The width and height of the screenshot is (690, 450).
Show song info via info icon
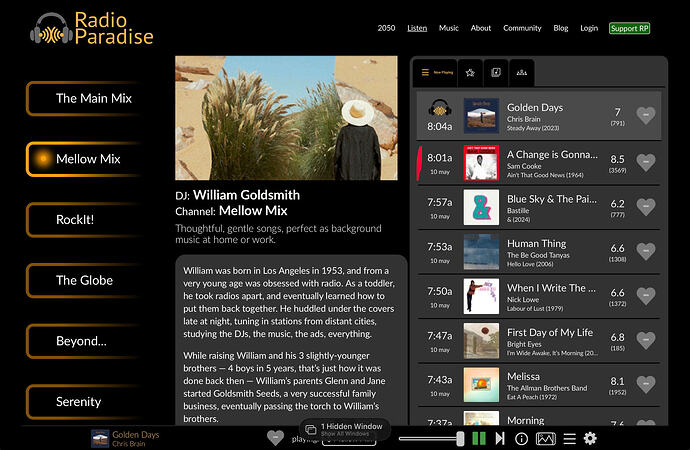(521, 439)
